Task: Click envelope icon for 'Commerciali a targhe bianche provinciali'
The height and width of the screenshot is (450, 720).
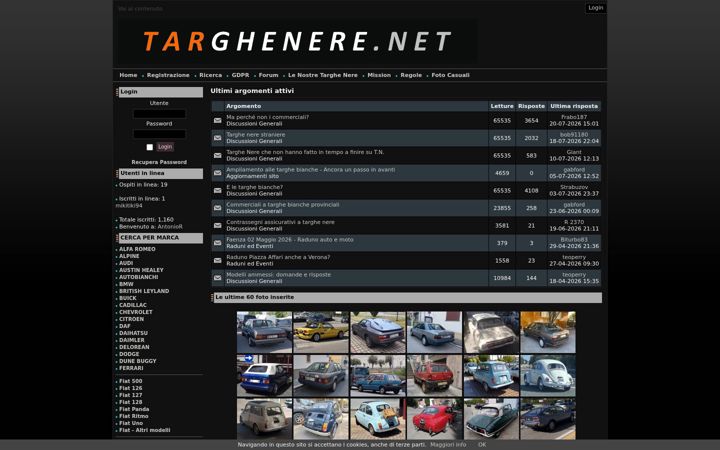Action: [218, 208]
